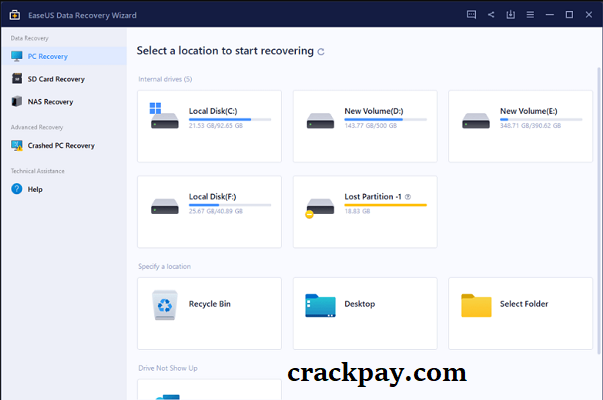The image size is (603, 400).
Task: Click the '348.71 GB/390.62 GB' size text
Action: click(530, 126)
